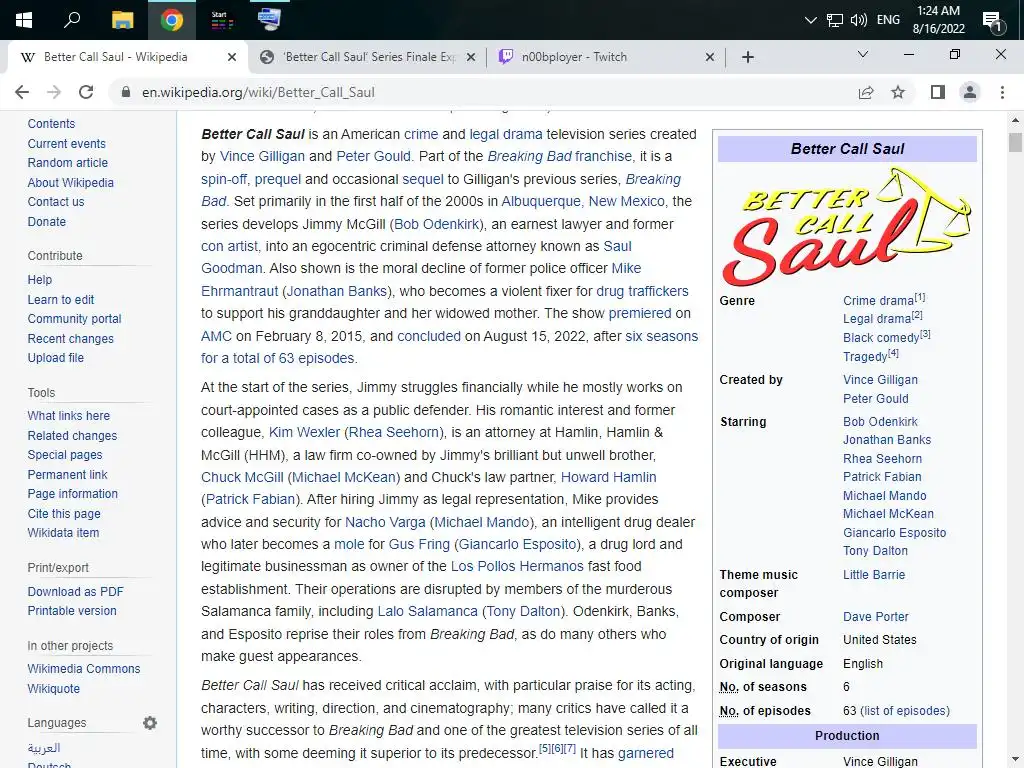Open taskbar search magnifier

tap(72, 20)
